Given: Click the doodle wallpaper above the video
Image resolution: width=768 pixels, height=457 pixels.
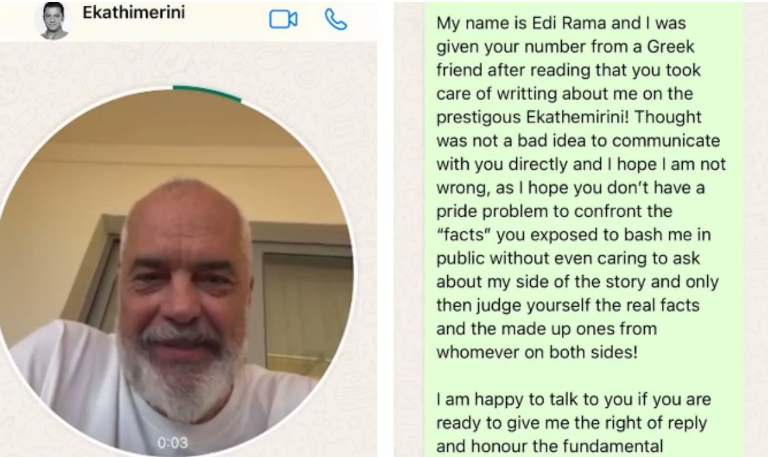Looking at the screenshot, I should (x=189, y=64).
